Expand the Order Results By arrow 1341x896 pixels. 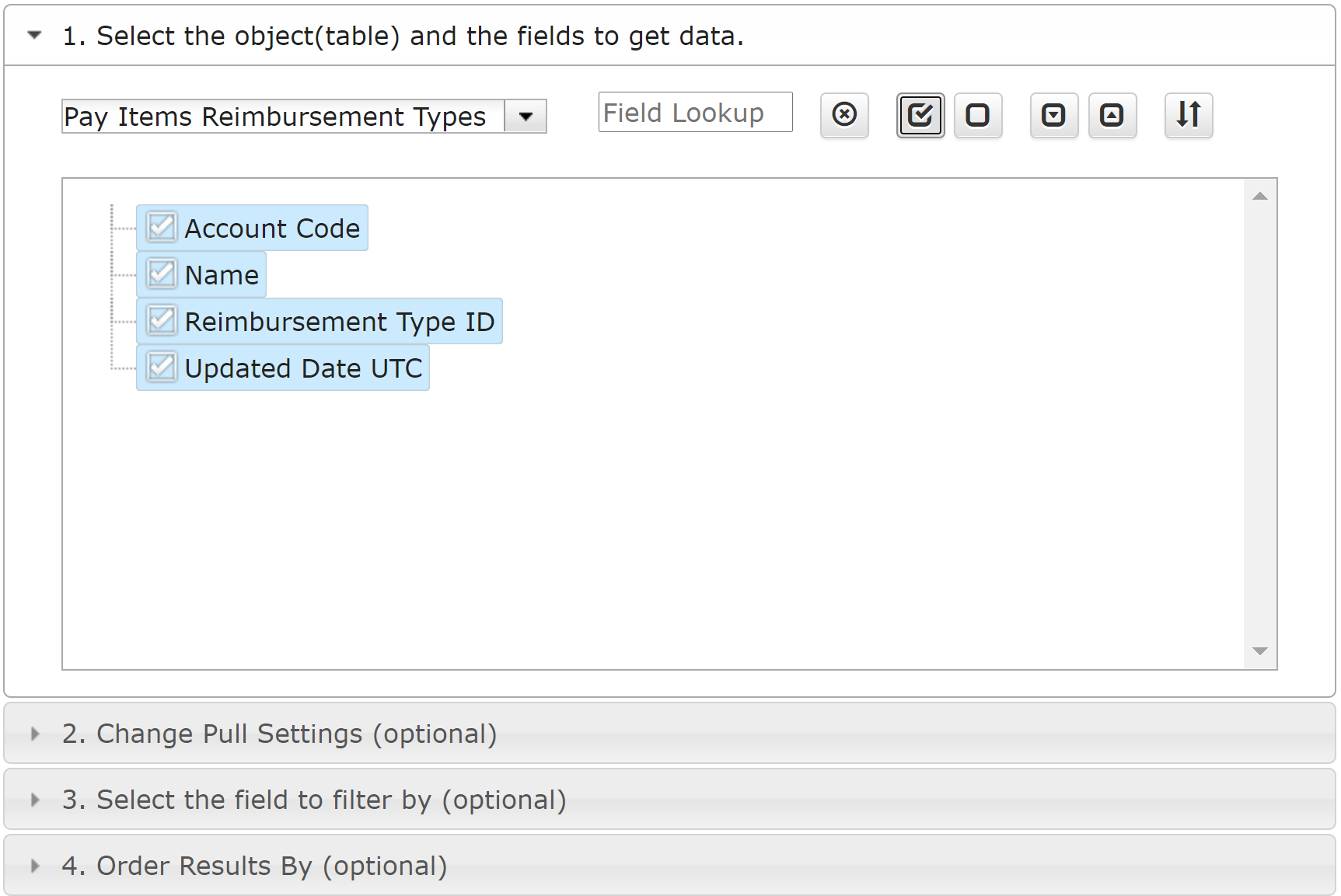(x=34, y=866)
